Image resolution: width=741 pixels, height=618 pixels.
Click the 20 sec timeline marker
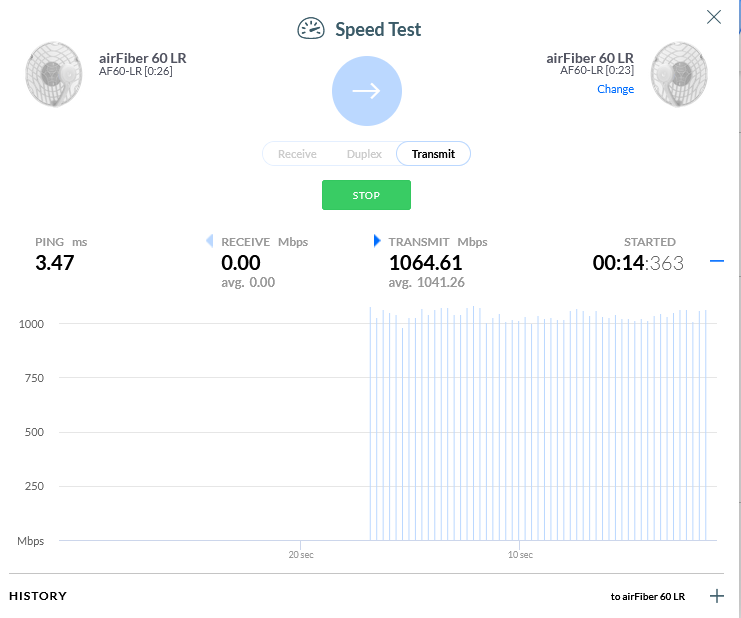click(301, 554)
